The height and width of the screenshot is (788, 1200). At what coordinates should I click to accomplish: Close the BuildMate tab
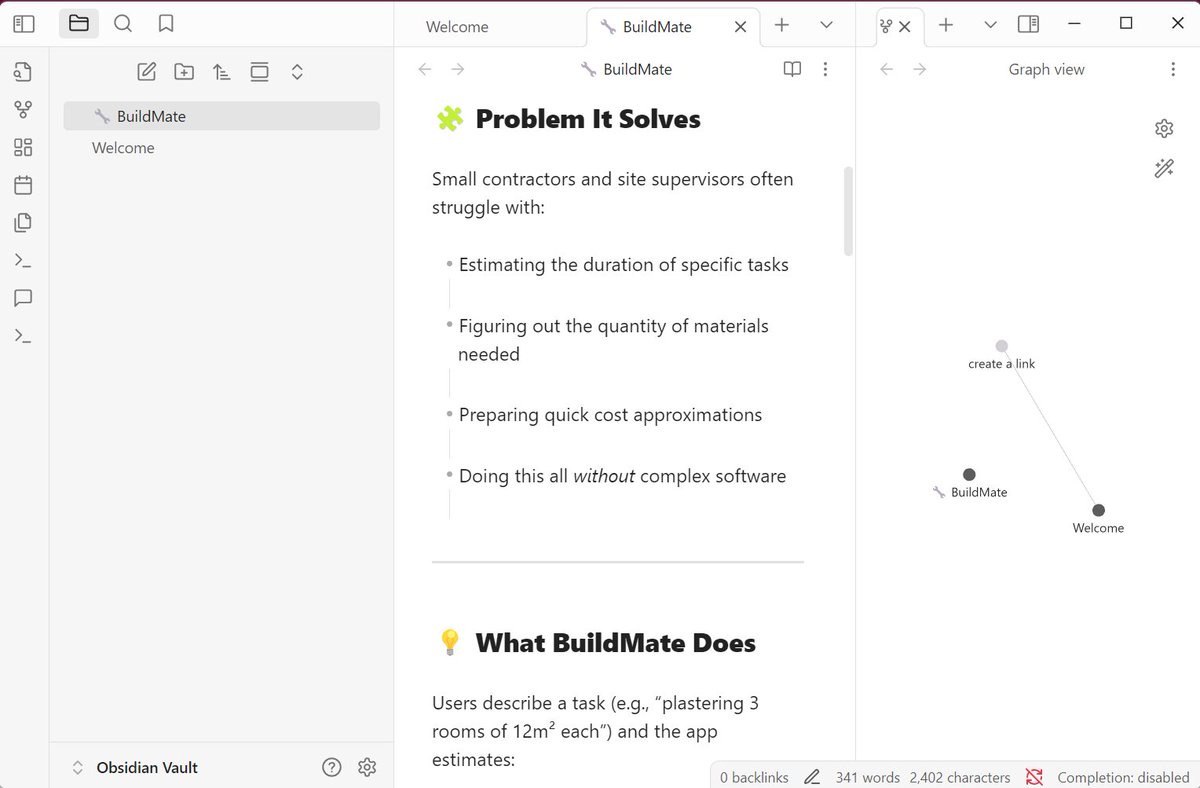[740, 27]
